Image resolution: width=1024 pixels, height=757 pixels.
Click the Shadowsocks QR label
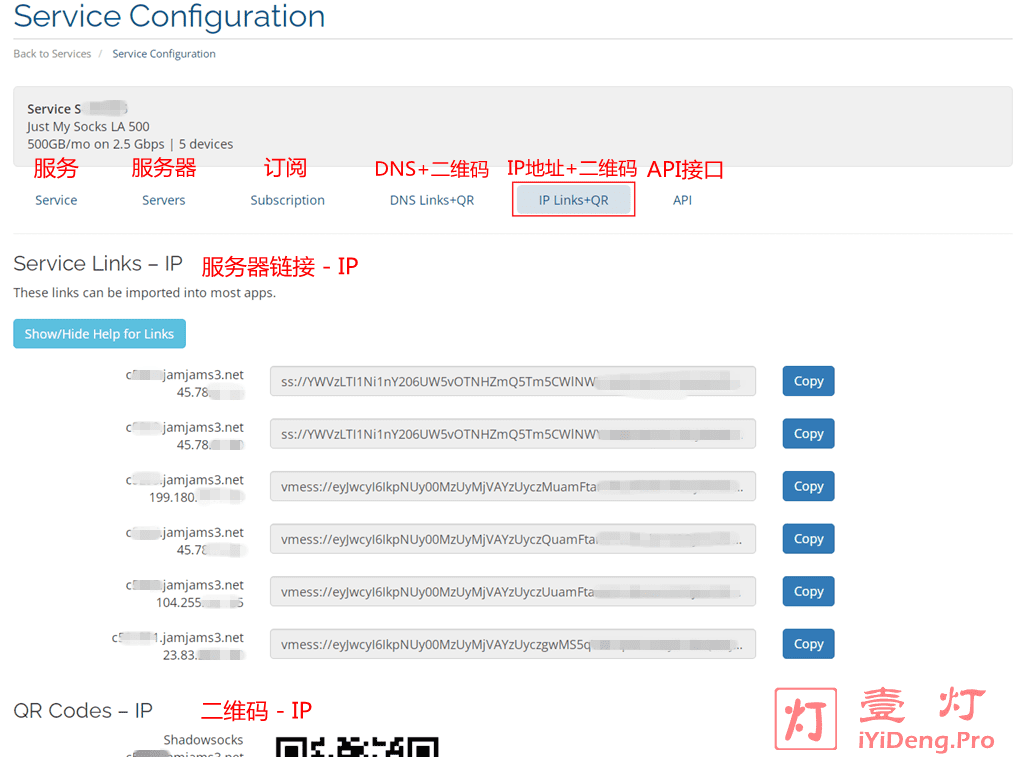tap(203, 740)
